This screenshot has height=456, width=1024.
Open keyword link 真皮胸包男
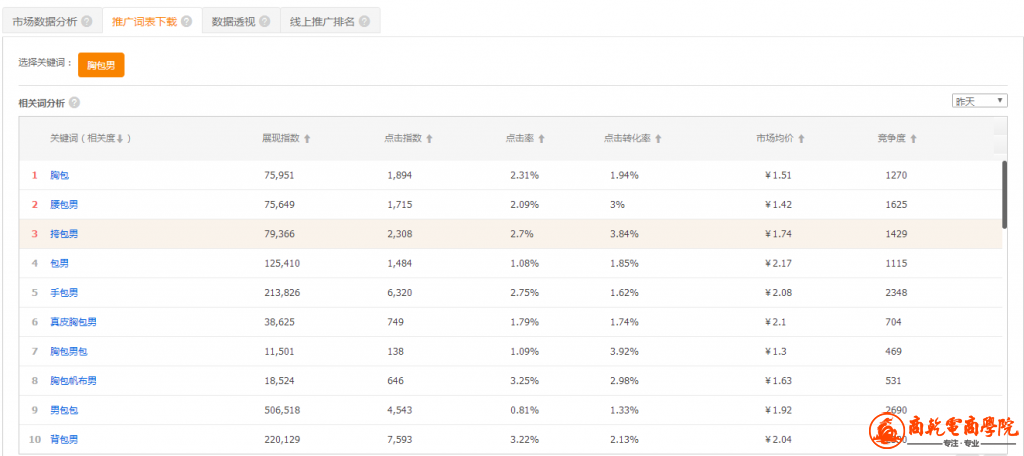(73, 322)
